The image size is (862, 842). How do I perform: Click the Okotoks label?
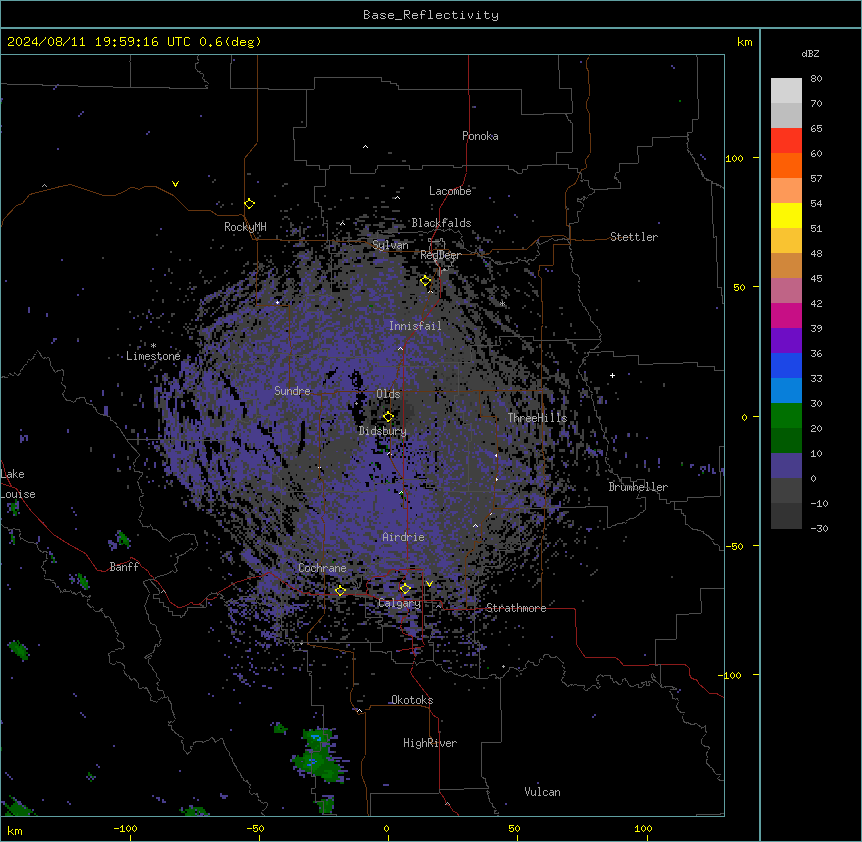coord(412,700)
